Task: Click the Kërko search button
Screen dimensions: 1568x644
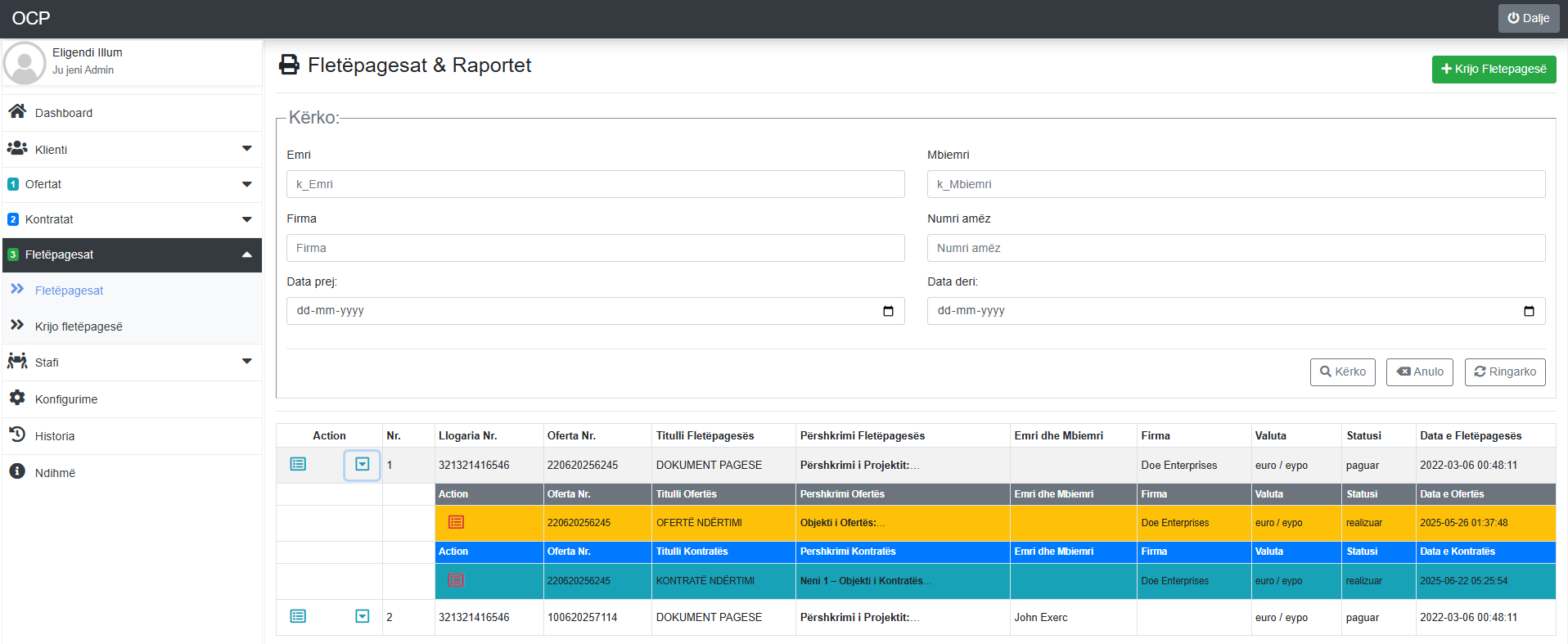Action: (x=1342, y=372)
